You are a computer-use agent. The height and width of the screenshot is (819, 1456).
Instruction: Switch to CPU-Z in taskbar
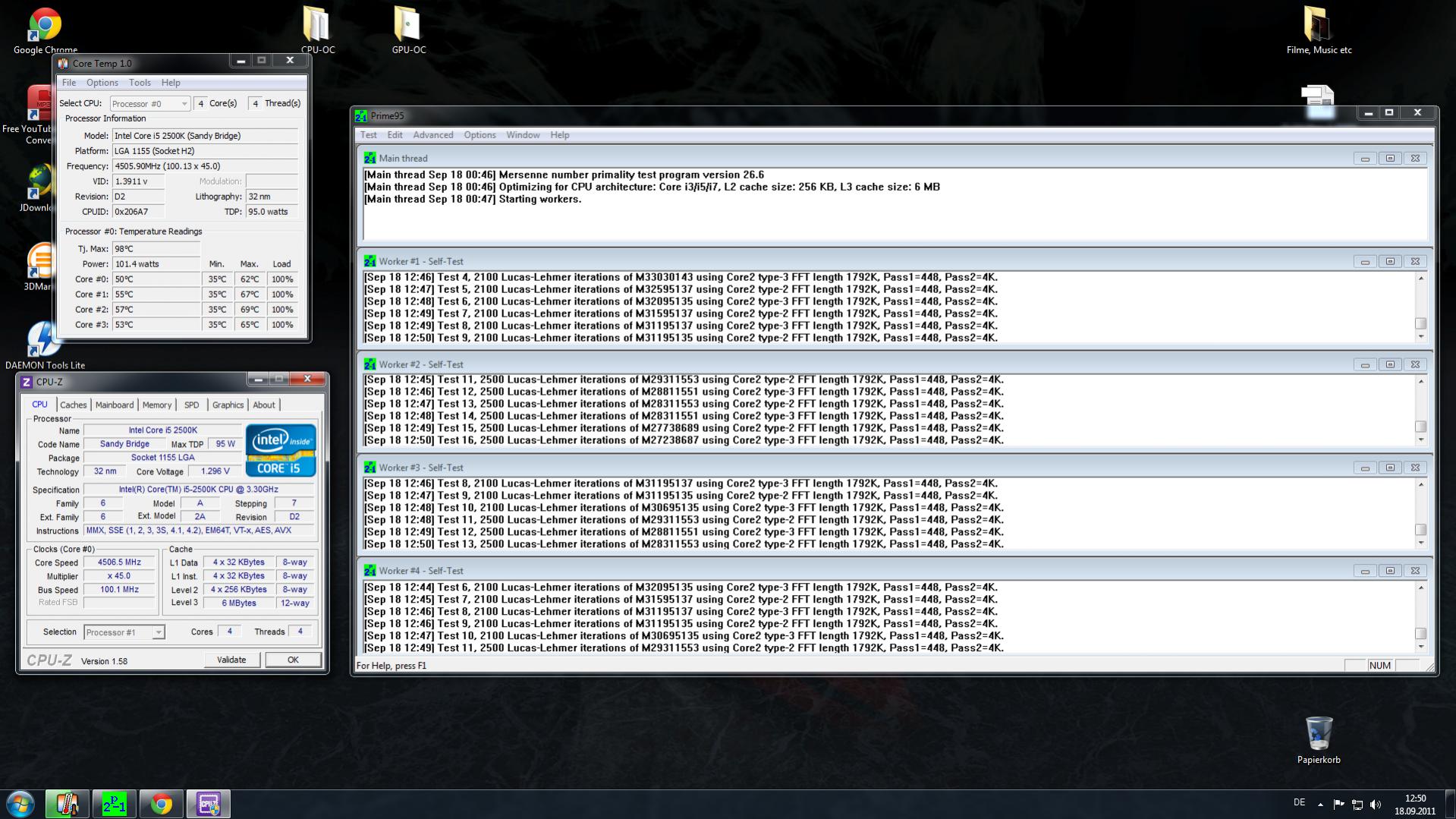pos(208,804)
